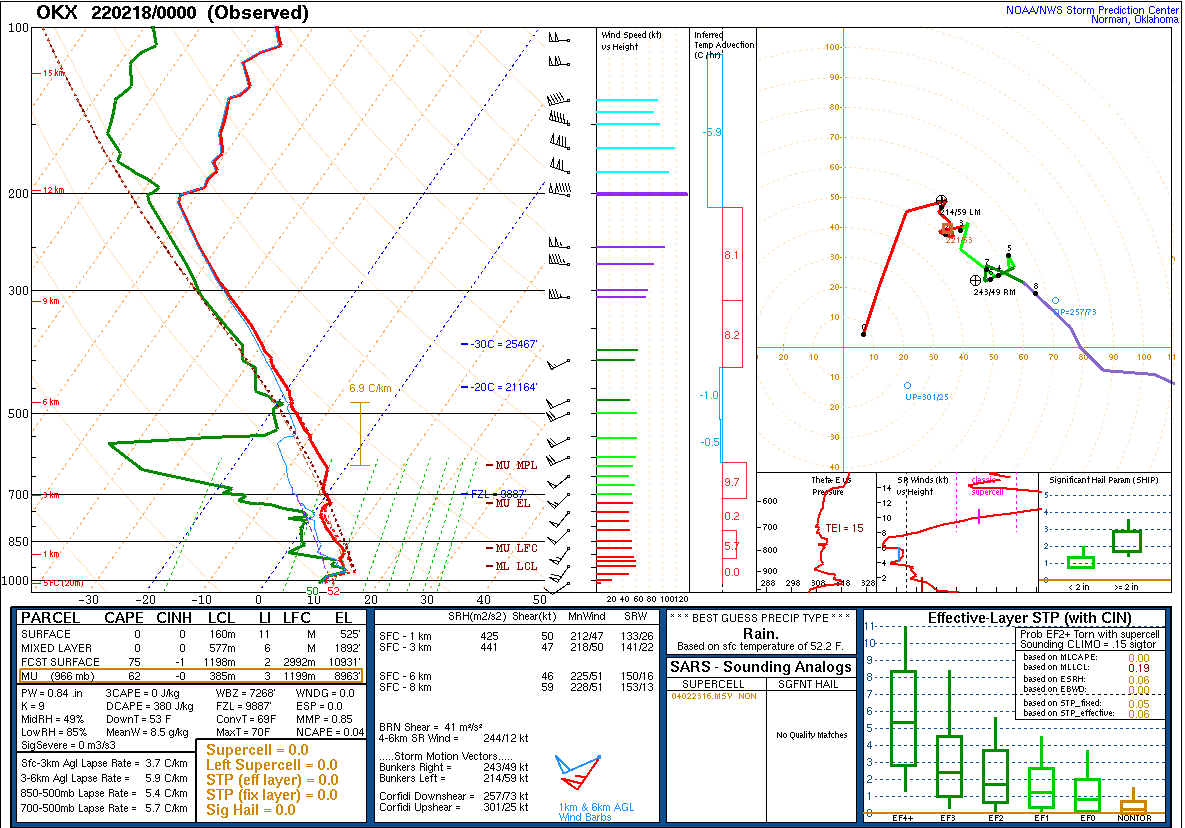The width and height of the screenshot is (1185, 828).
Task: Click the 'BEST GUESS PRECIP TYPE' heading
Action: pyautogui.click(x=760, y=618)
